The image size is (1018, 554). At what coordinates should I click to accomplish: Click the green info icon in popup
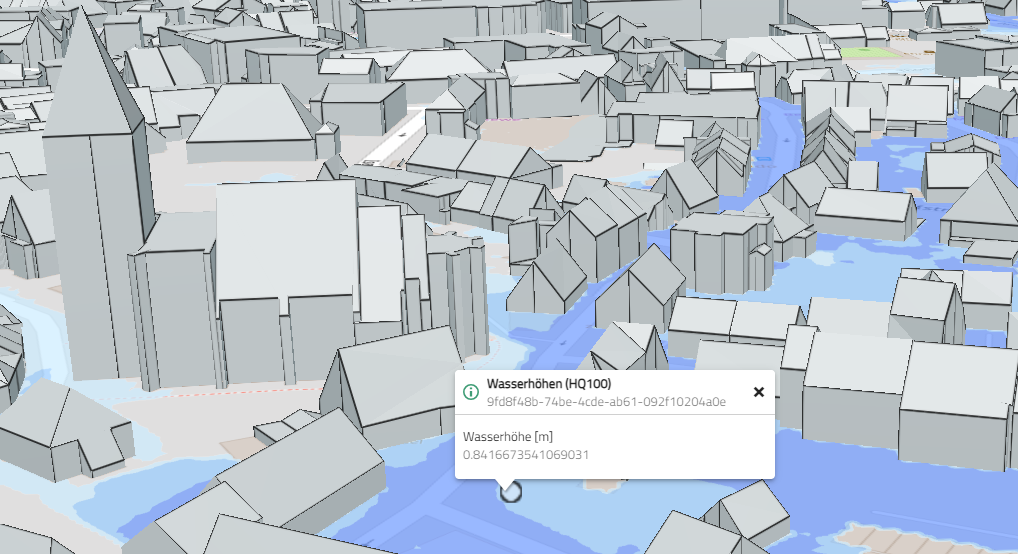coord(471,392)
